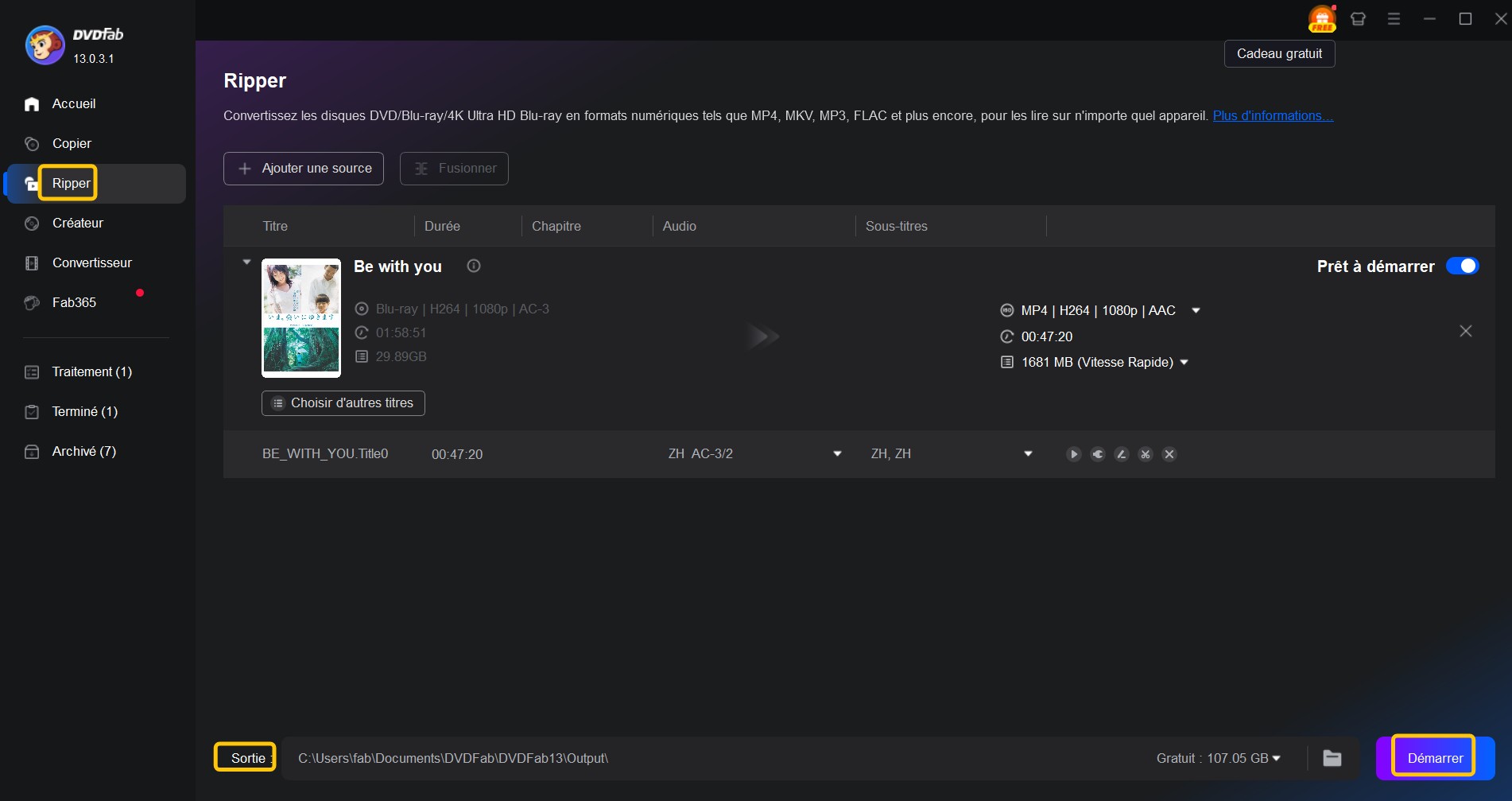Viewport: 1512px width, 801px height.
Task: Open the ZH AC-3/2 audio dropdown
Action: point(837,453)
